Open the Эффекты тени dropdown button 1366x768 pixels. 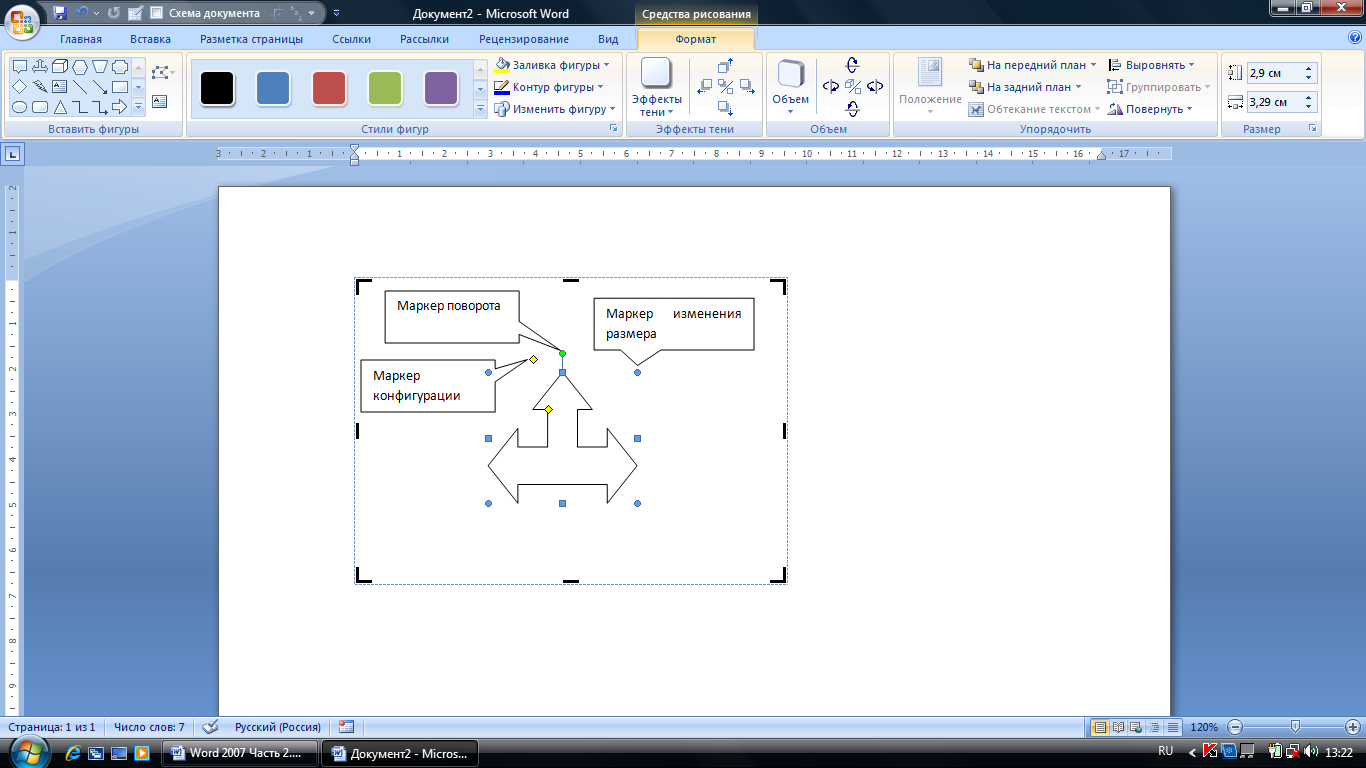[658, 87]
